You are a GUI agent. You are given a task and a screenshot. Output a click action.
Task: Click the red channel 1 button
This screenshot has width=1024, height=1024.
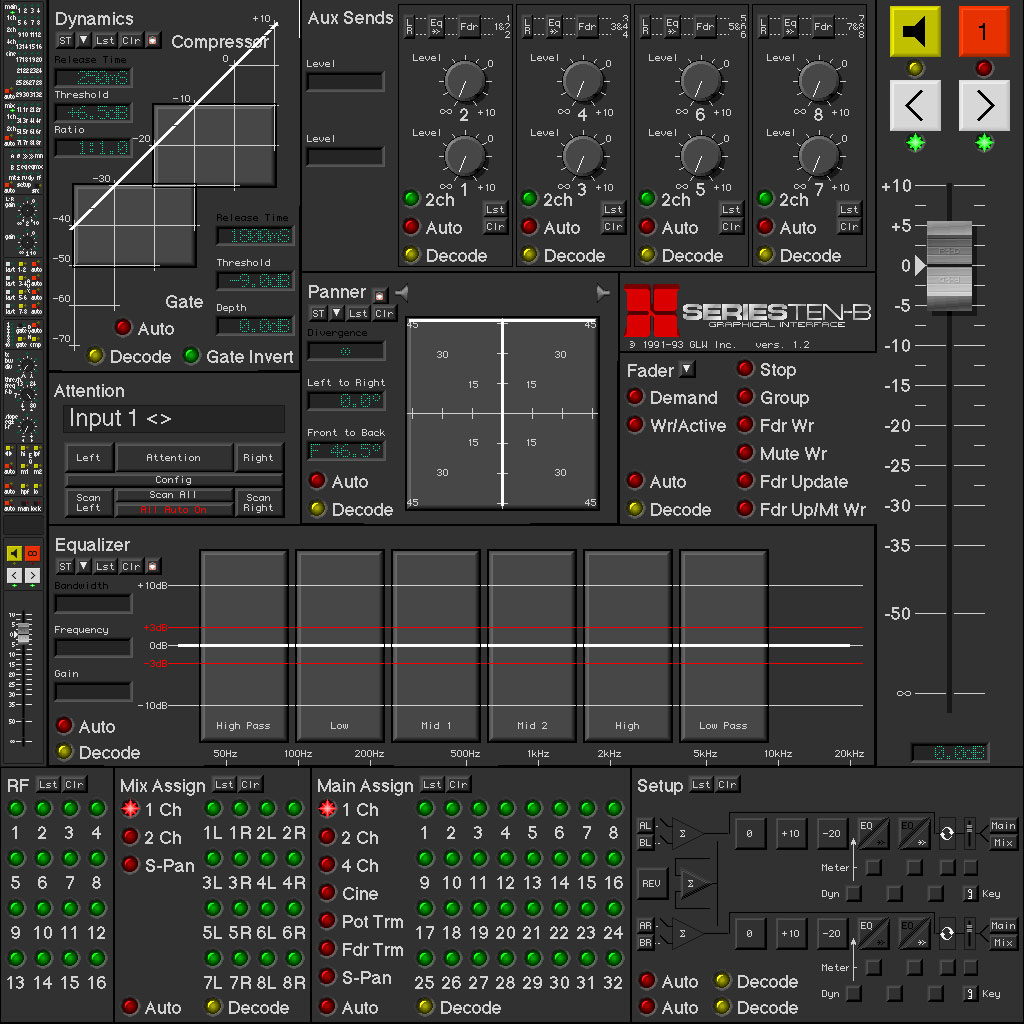click(x=984, y=31)
